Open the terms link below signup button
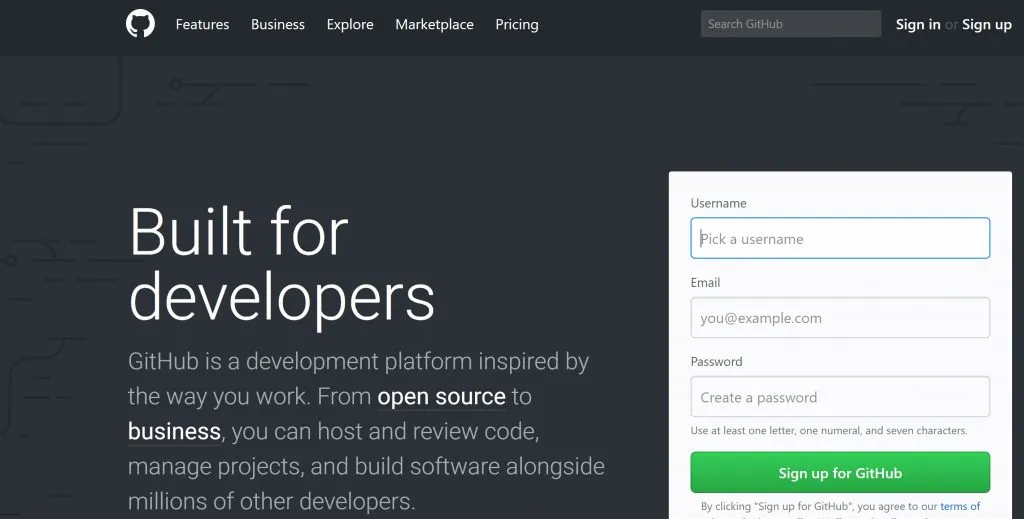Screen dimensions: 1024x519 pyautogui.click(x=960, y=506)
